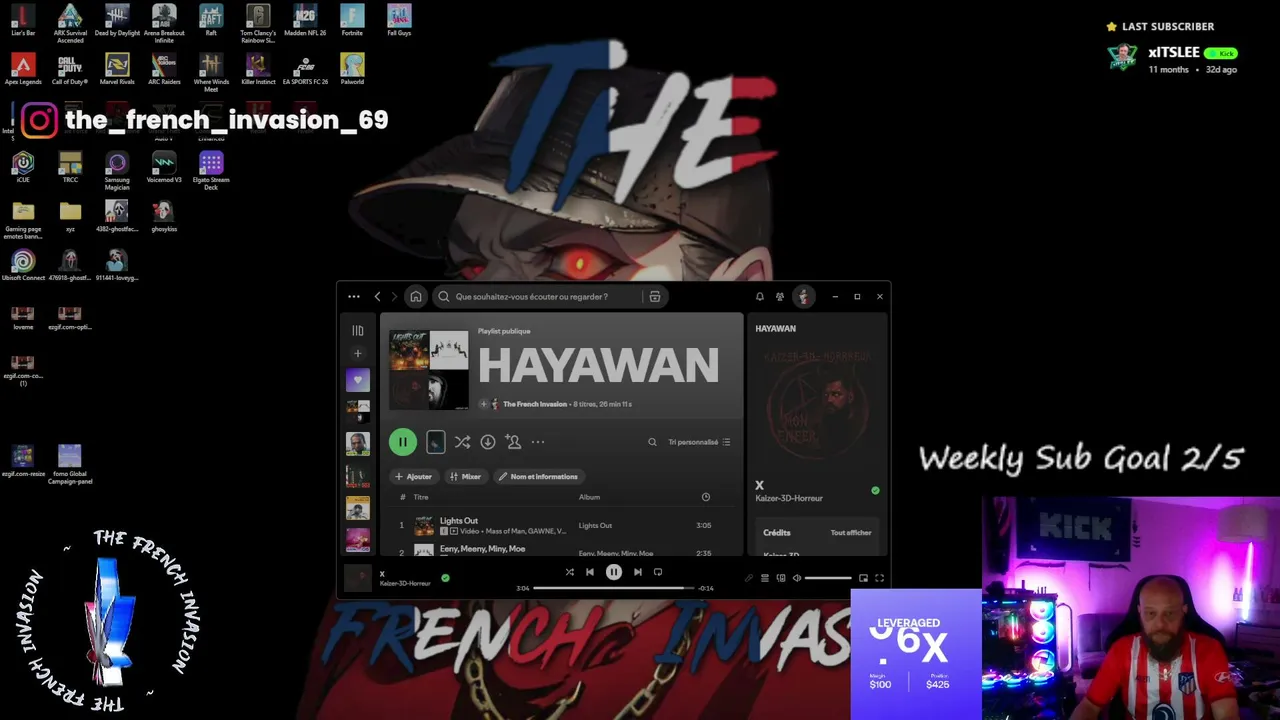This screenshot has width=1280, height=720.
Task: Open the 'Tri personnalisé' sort dropdown
Action: pos(699,442)
